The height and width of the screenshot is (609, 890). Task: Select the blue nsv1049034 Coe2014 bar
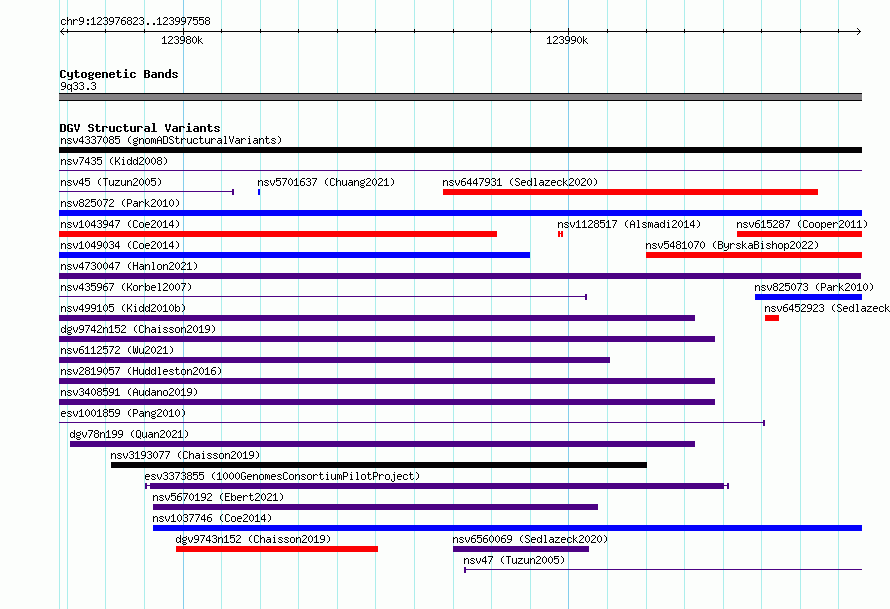[x=295, y=255]
